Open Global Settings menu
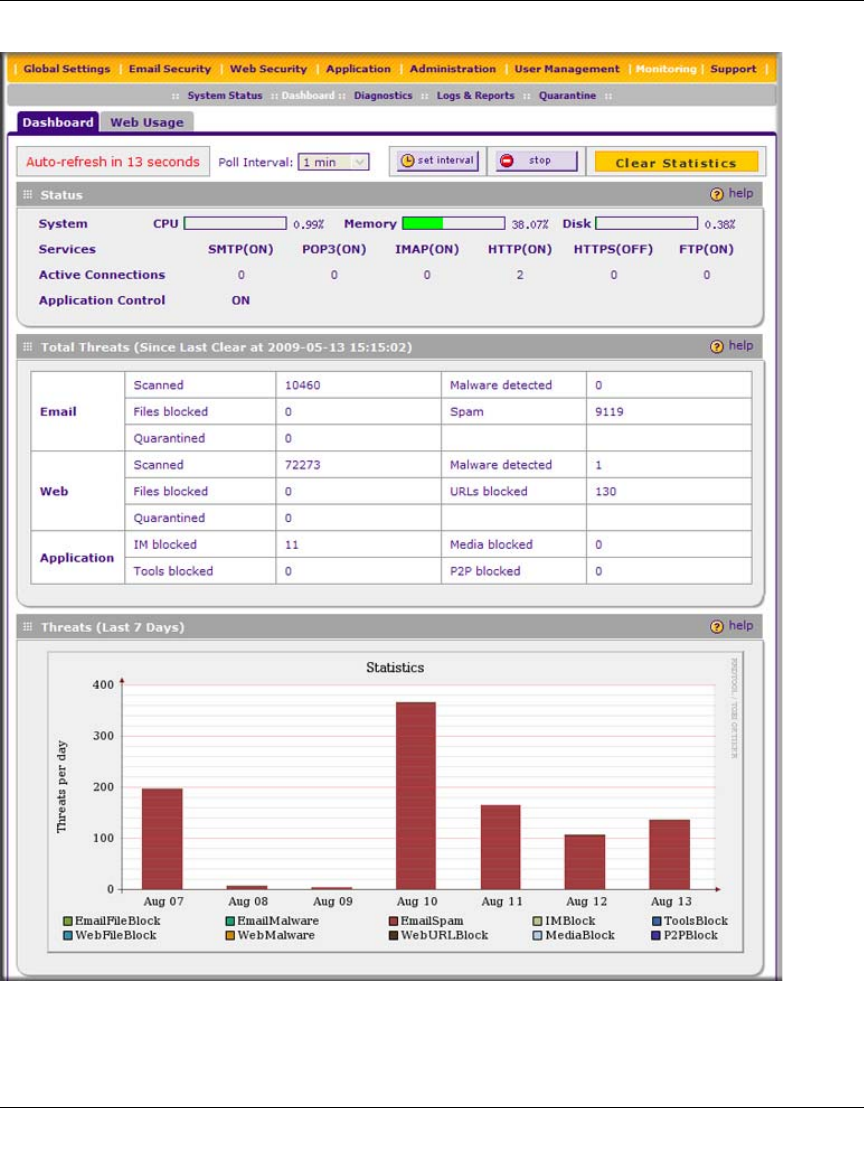Screen dimensions: 864x1170 pyautogui.click(x=66, y=69)
